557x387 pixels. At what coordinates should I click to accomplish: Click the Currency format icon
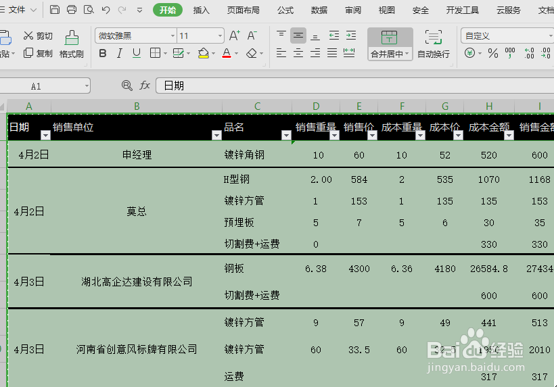(470, 53)
